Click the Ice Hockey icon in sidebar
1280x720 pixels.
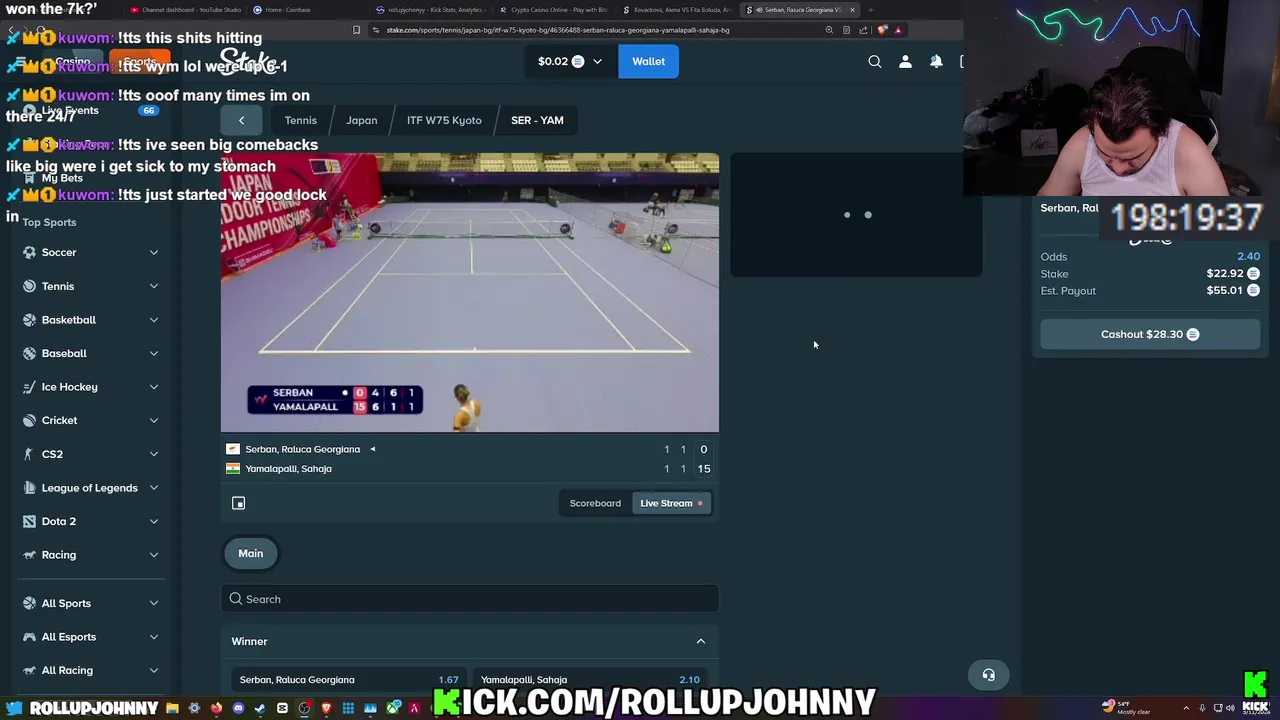[30, 387]
